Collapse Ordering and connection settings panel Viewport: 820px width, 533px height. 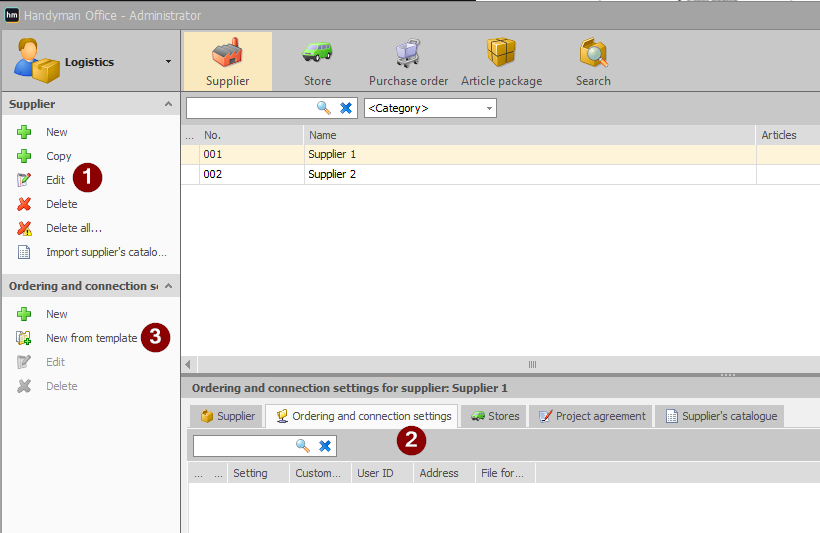168,286
